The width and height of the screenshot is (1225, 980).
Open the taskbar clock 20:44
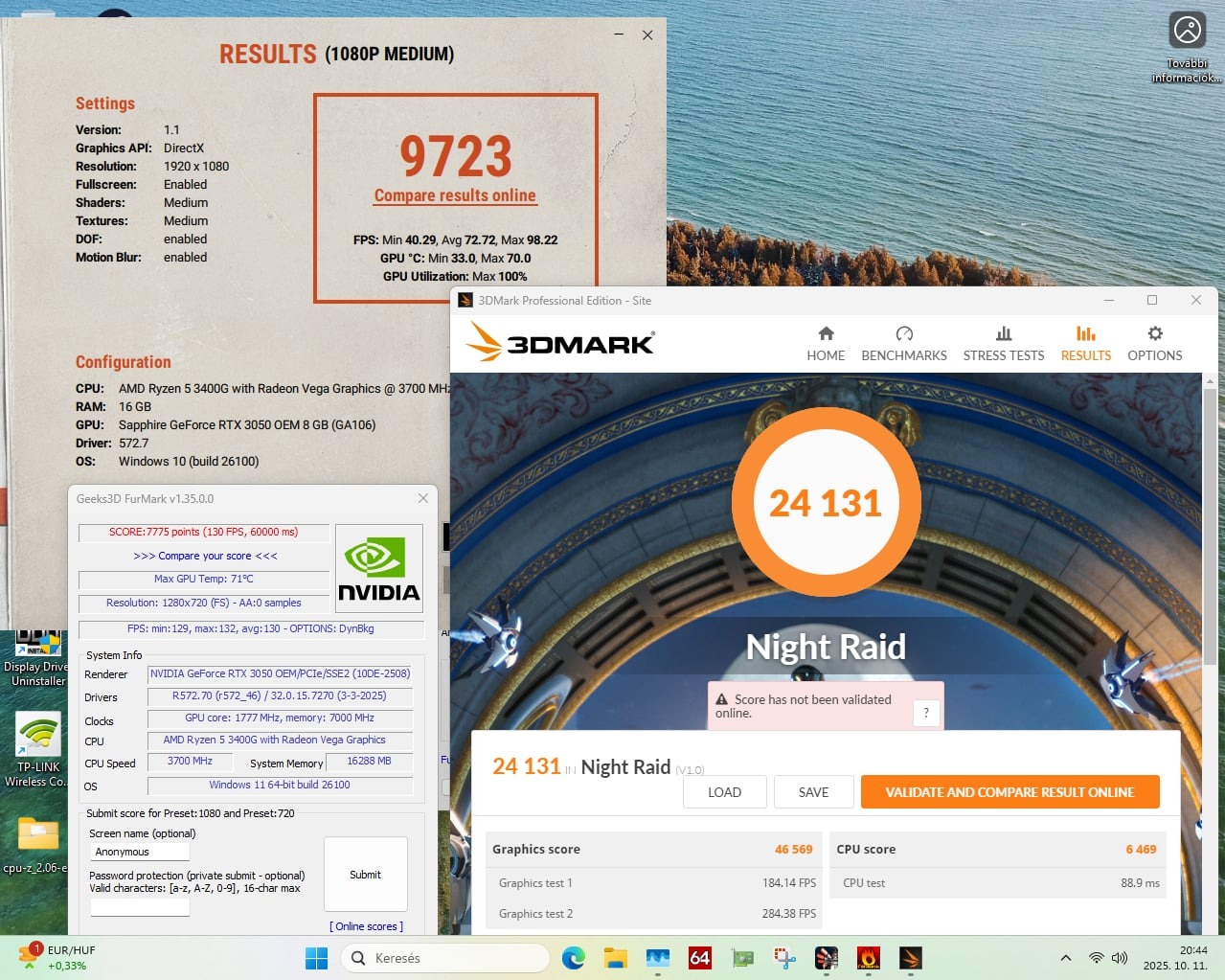pos(1175,958)
